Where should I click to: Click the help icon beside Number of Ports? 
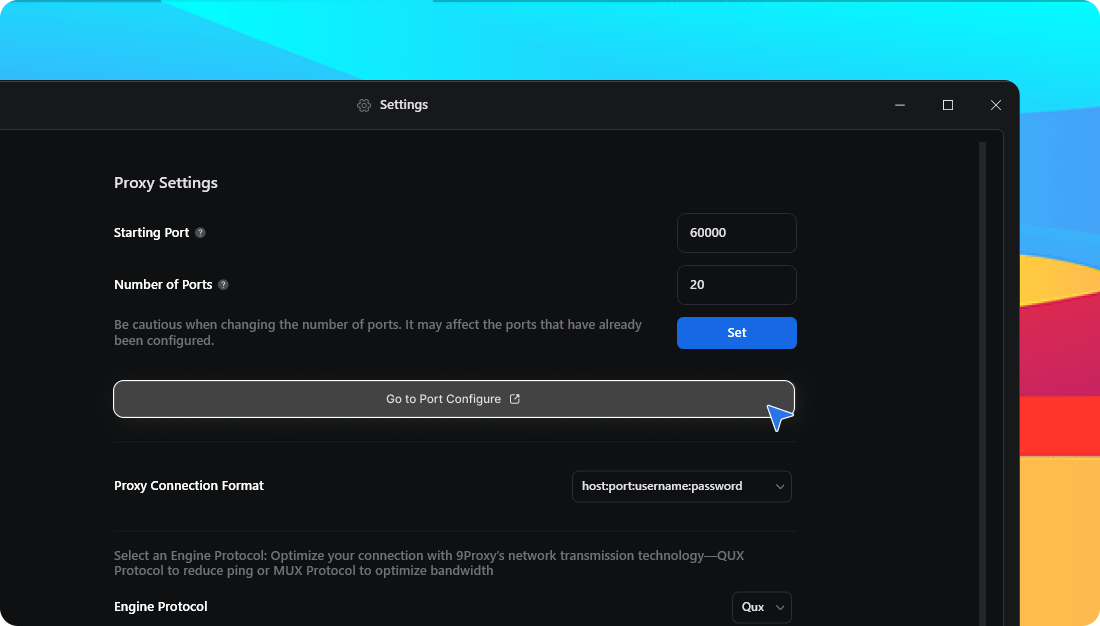coord(223,285)
